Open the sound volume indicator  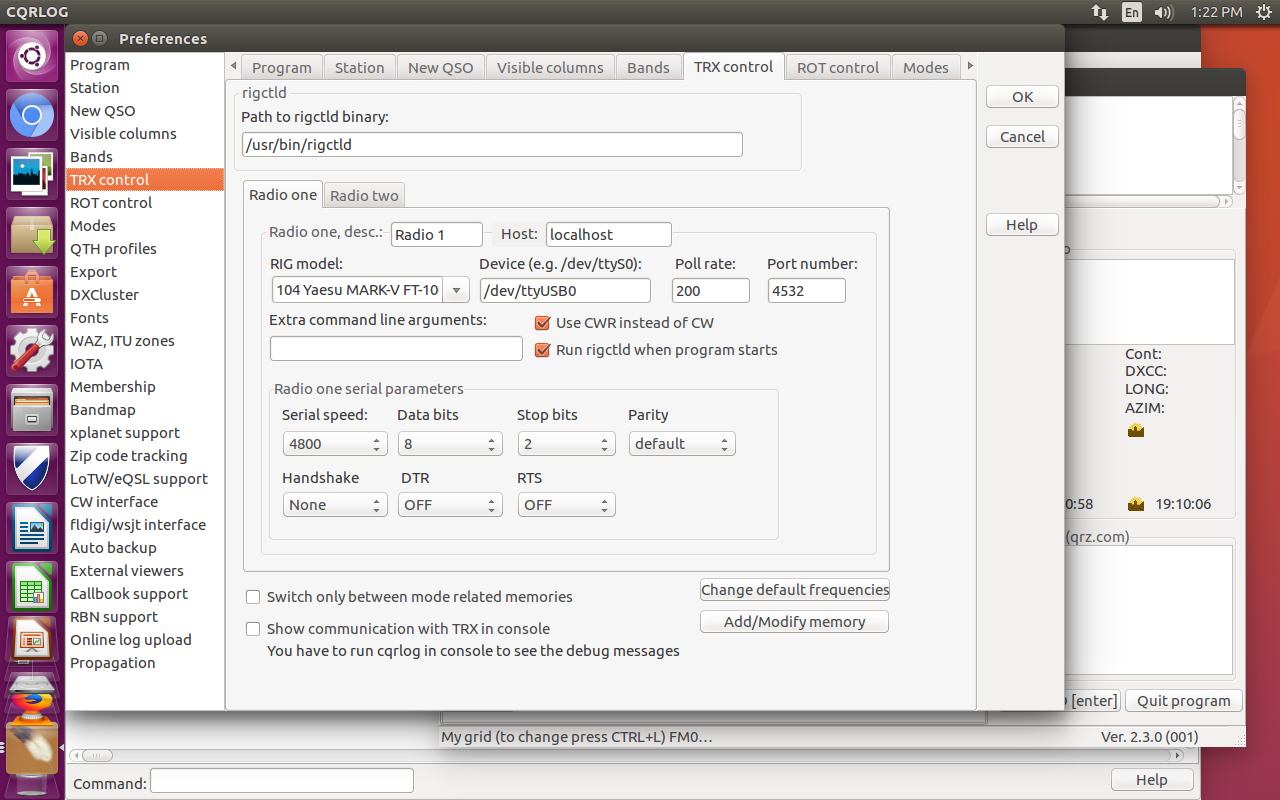tap(1163, 12)
